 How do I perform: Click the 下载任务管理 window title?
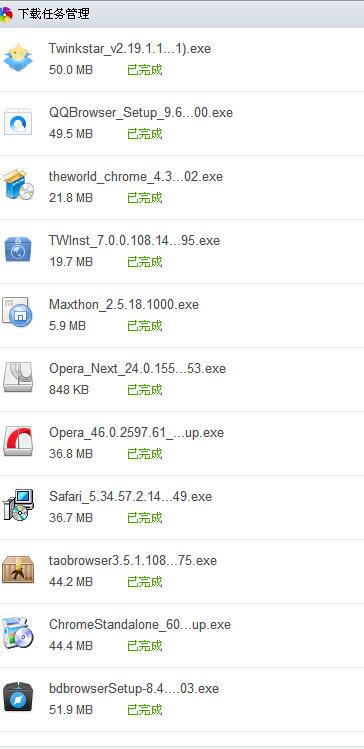coord(54,14)
